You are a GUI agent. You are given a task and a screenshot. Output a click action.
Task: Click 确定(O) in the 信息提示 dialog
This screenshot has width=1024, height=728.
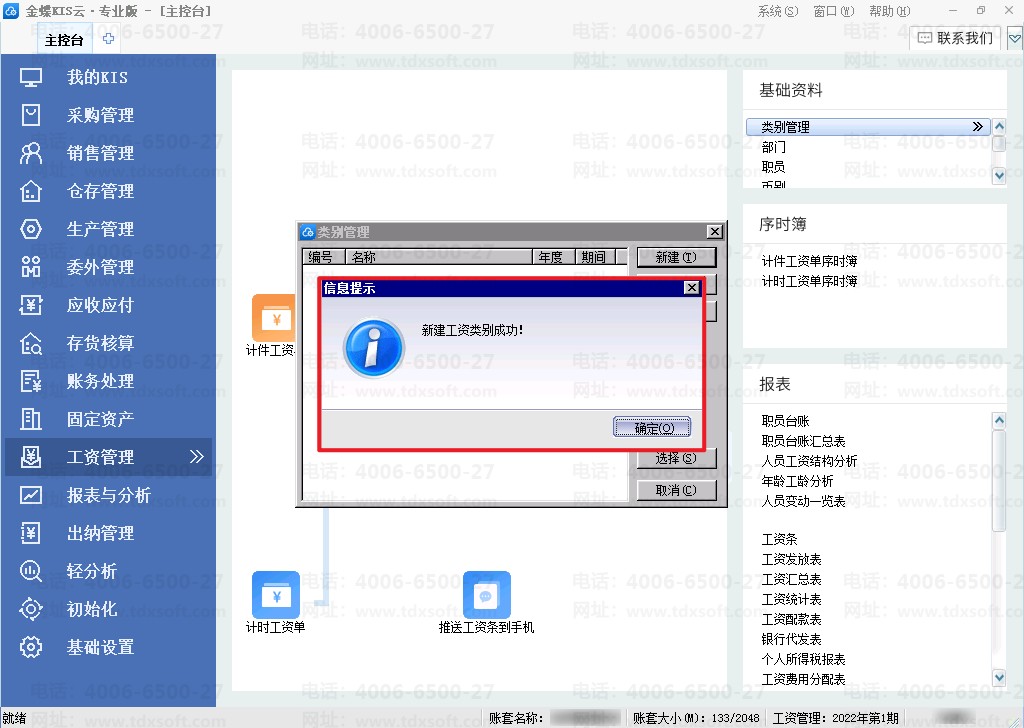(x=652, y=428)
